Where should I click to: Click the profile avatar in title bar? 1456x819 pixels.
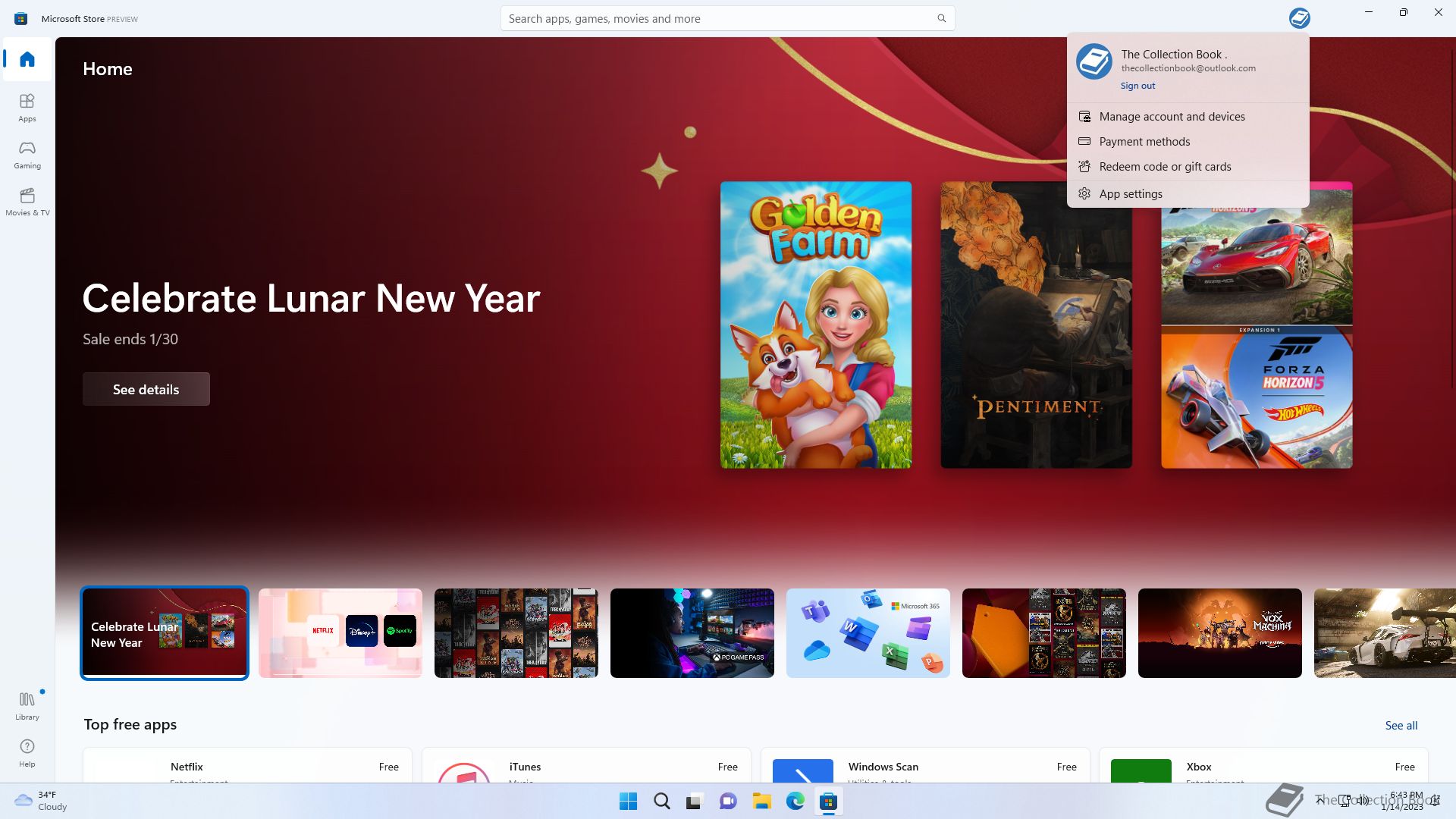coord(1299,18)
